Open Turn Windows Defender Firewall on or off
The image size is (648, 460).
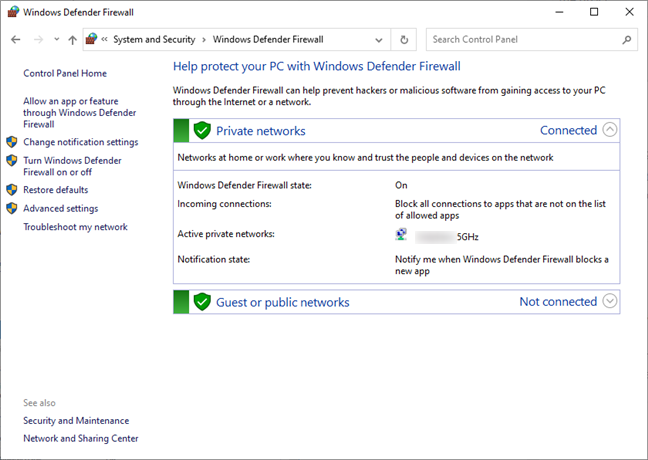72,166
